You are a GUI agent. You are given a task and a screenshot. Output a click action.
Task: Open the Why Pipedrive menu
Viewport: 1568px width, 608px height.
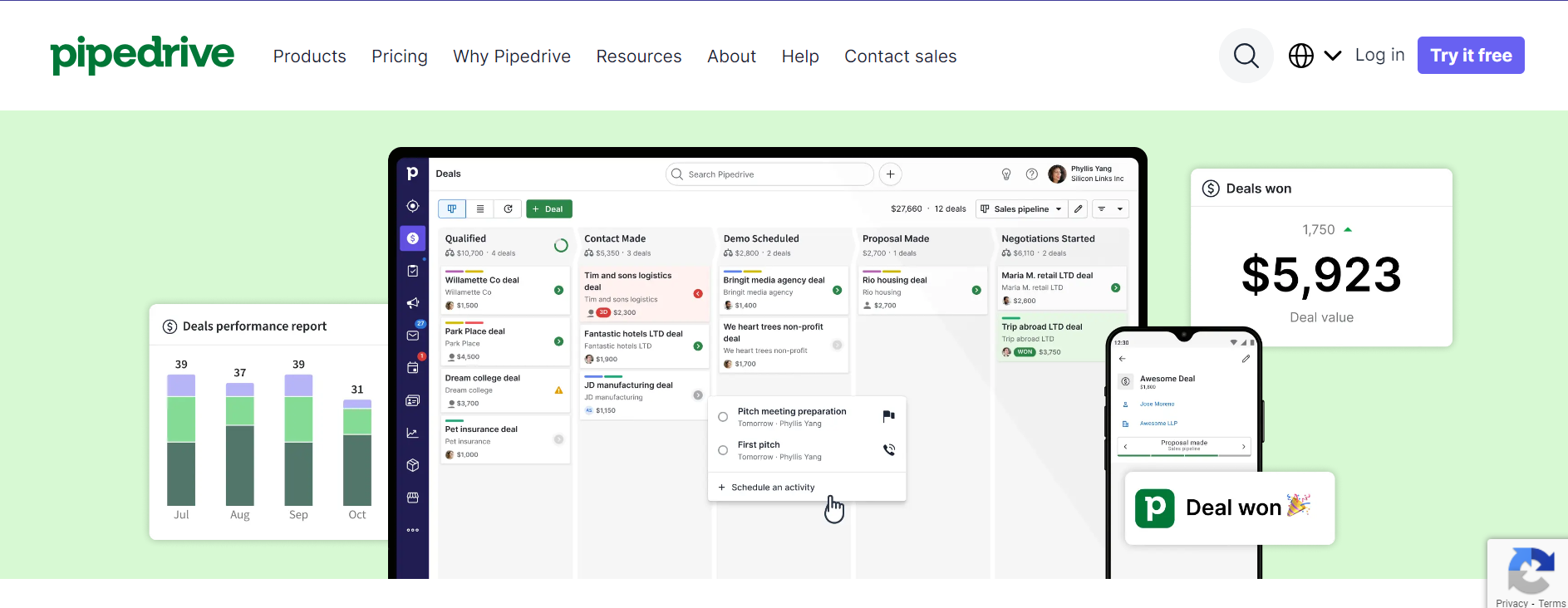pyautogui.click(x=512, y=56)
